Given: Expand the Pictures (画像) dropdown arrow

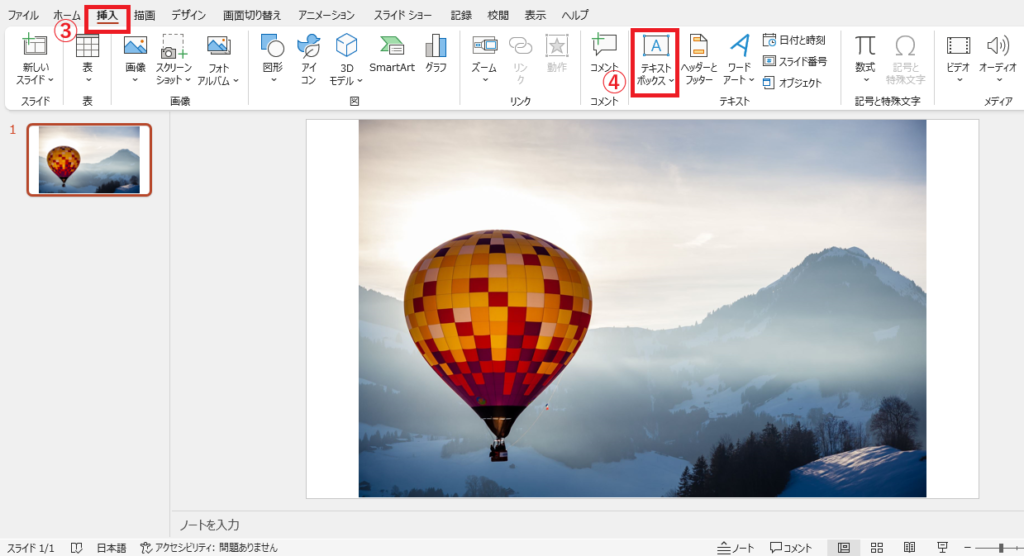Looking at the screenshot, I should 135,80.
